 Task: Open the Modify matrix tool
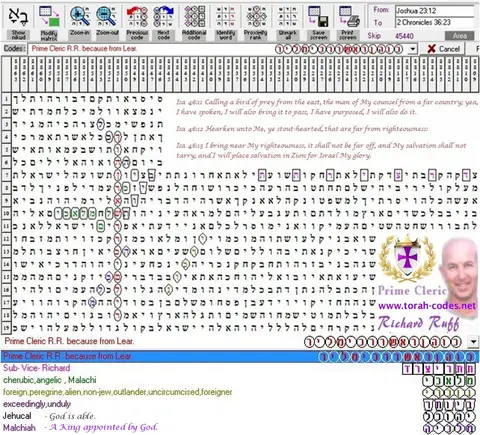coord(49,17)
